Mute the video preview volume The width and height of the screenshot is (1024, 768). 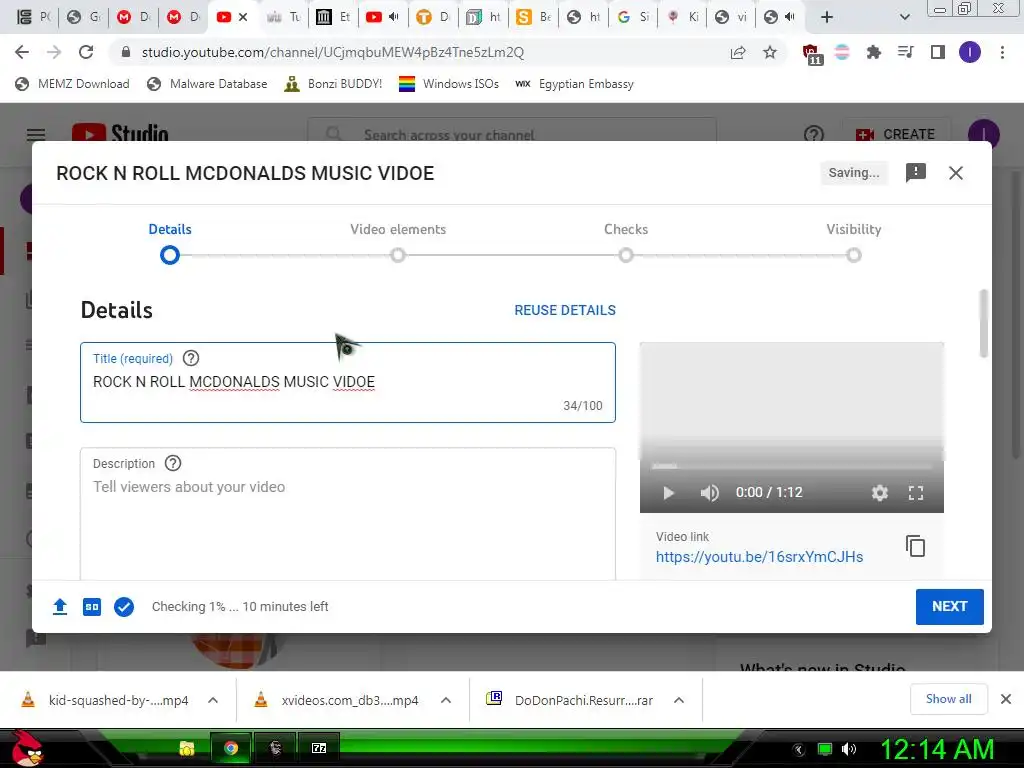pos(709,492)
